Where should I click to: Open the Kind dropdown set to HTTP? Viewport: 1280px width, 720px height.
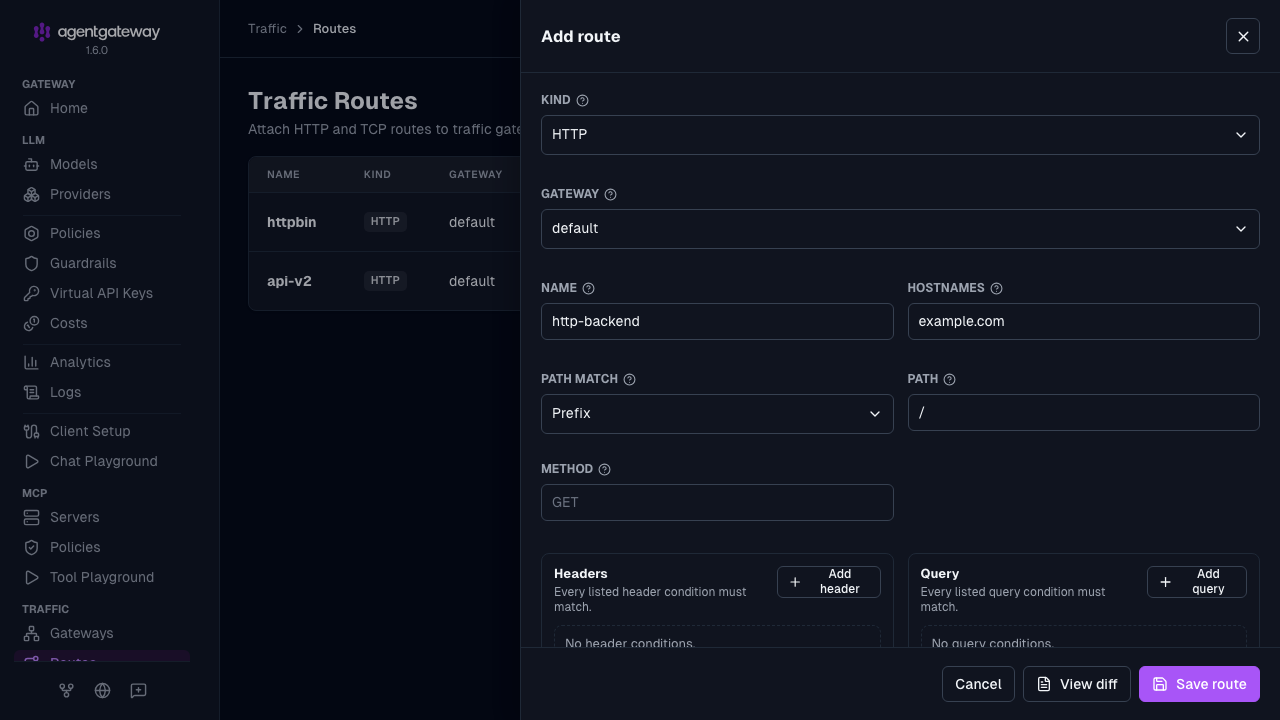tap(900, 135)
